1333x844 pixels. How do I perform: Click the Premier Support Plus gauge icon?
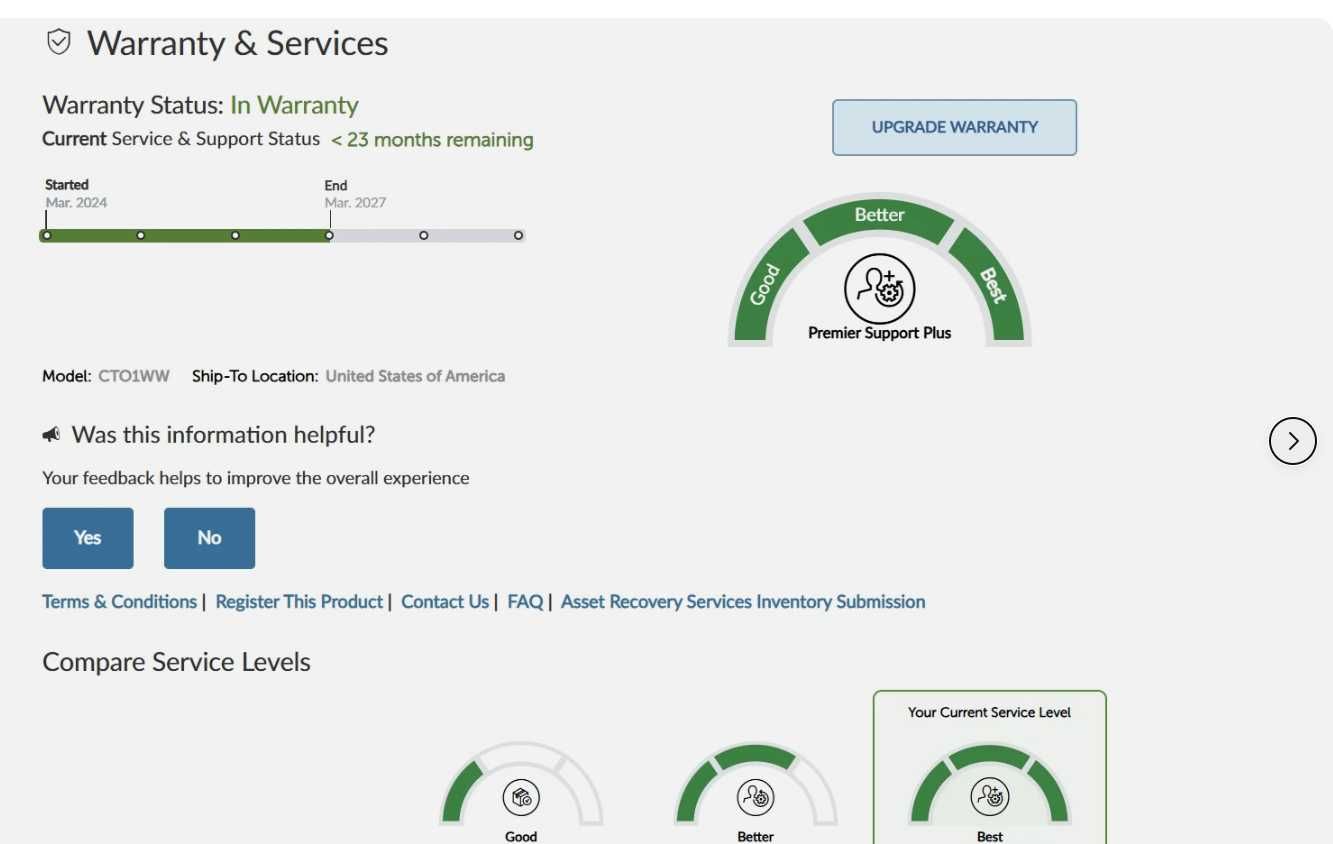tap(880, 288)
